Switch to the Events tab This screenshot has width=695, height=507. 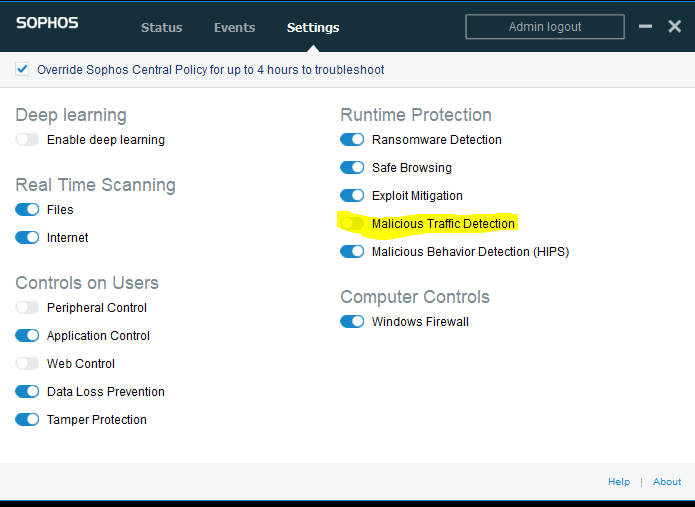click(234, 27)
